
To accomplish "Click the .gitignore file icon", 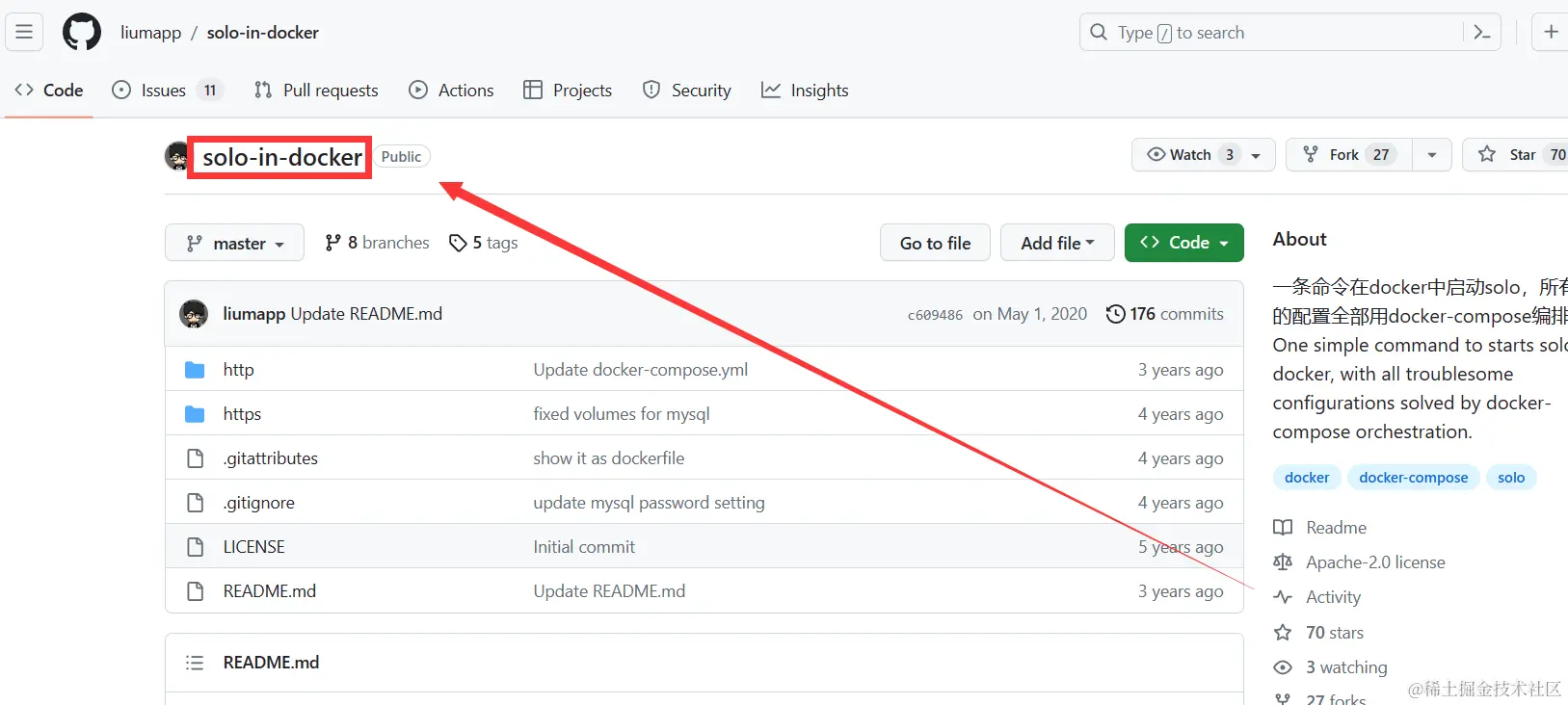I will click(x=196, y=503).
